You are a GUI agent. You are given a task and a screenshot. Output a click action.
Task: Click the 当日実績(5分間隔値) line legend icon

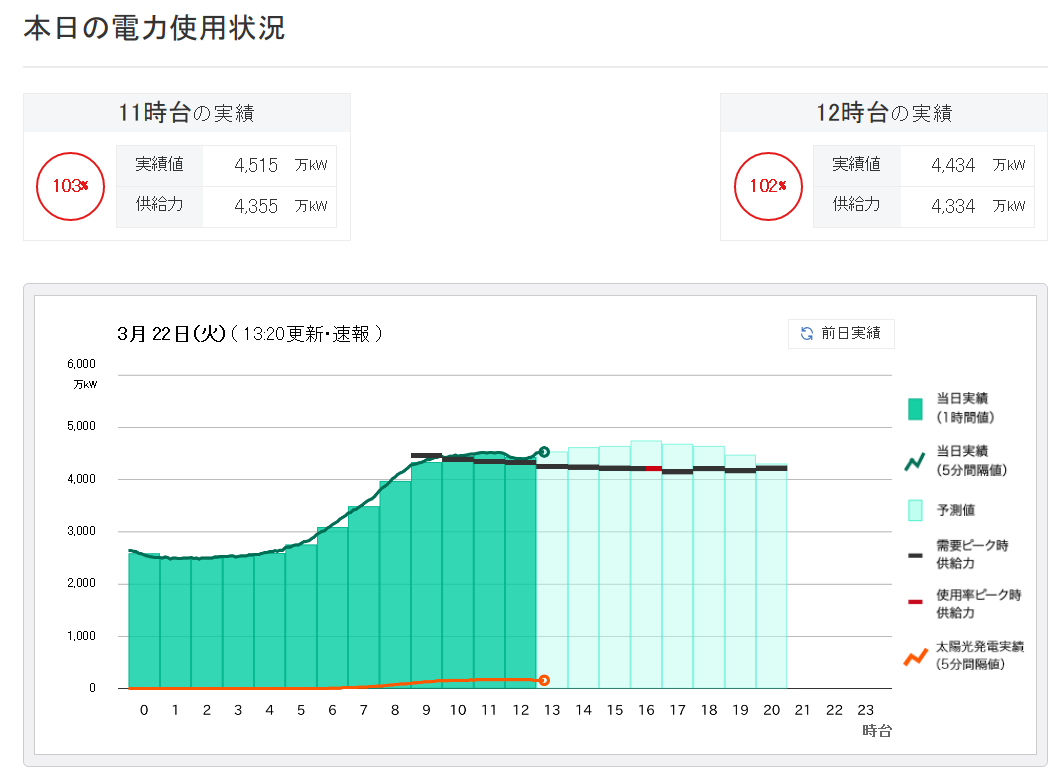[915, 462]
